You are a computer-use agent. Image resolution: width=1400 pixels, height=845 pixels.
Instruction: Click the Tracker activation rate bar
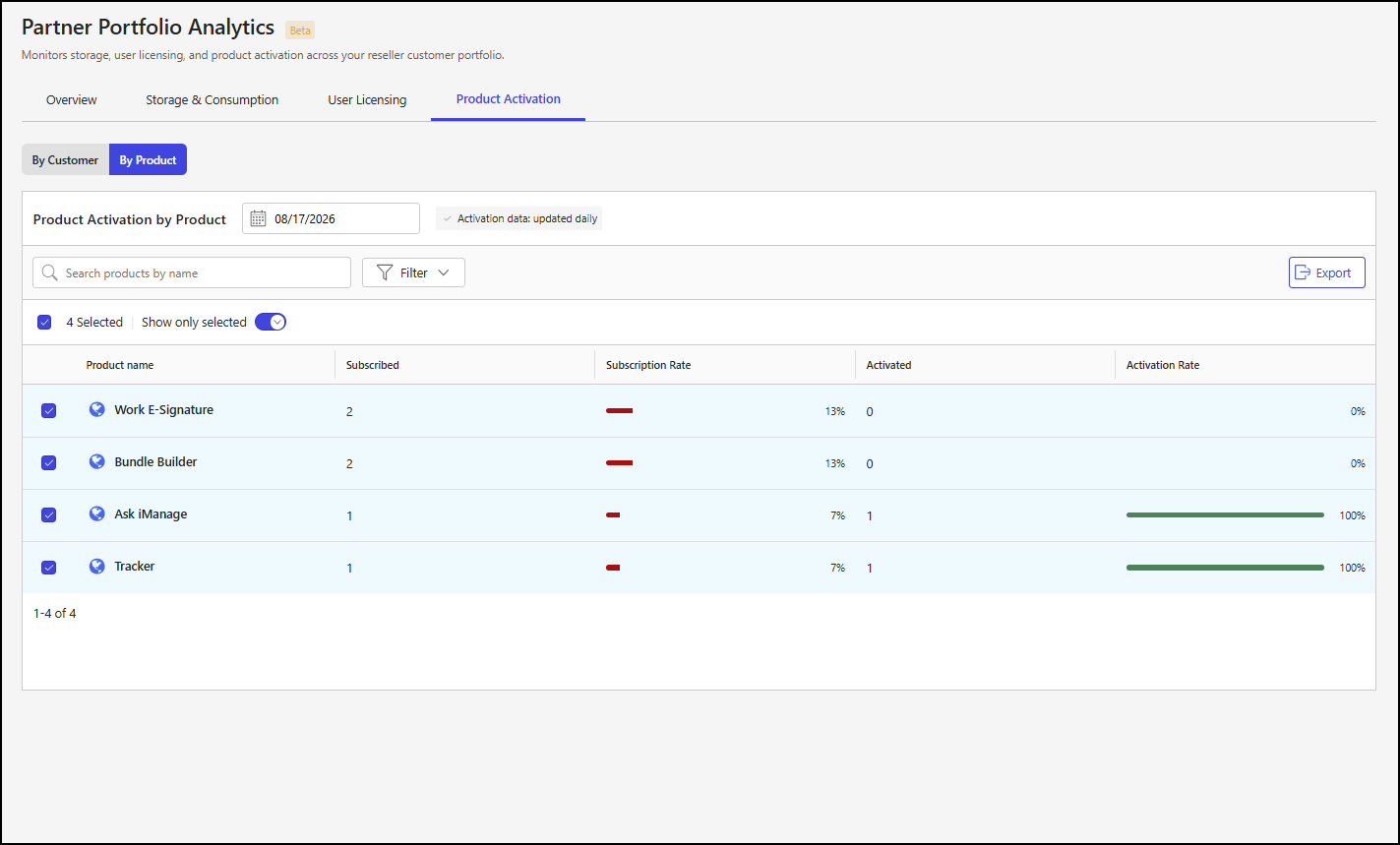(x=1225, y=567)
